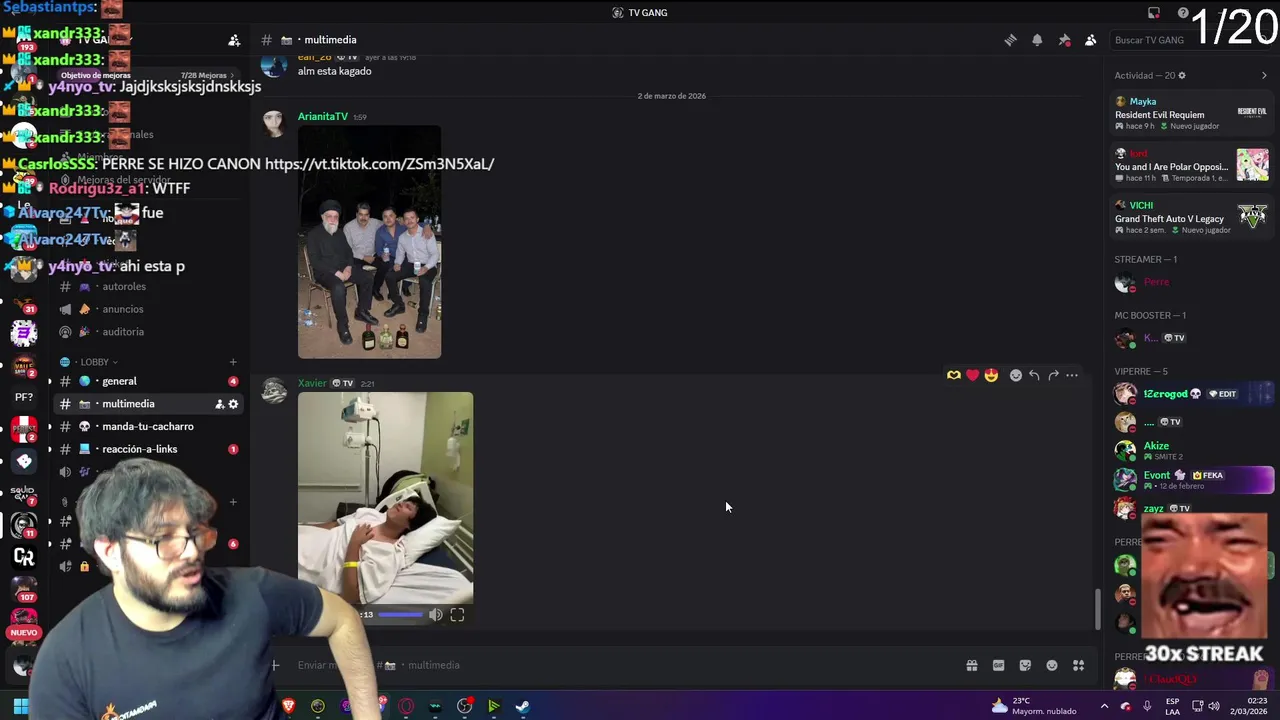Adjust the video progress slider
This screenshot has height=720, width=1280.
400,615
